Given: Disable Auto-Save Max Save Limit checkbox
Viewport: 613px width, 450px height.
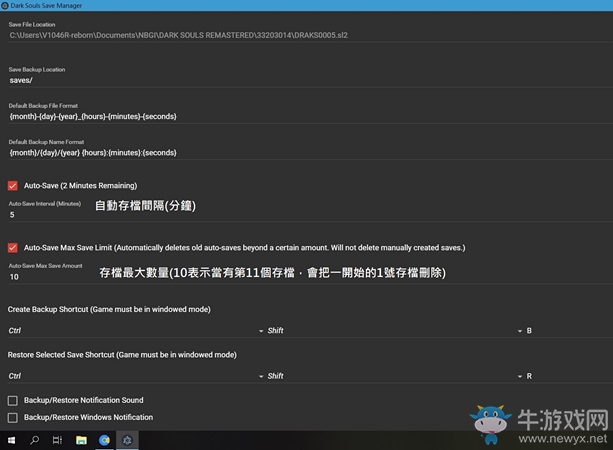Looking at the screenshot, I should (13, 247).
